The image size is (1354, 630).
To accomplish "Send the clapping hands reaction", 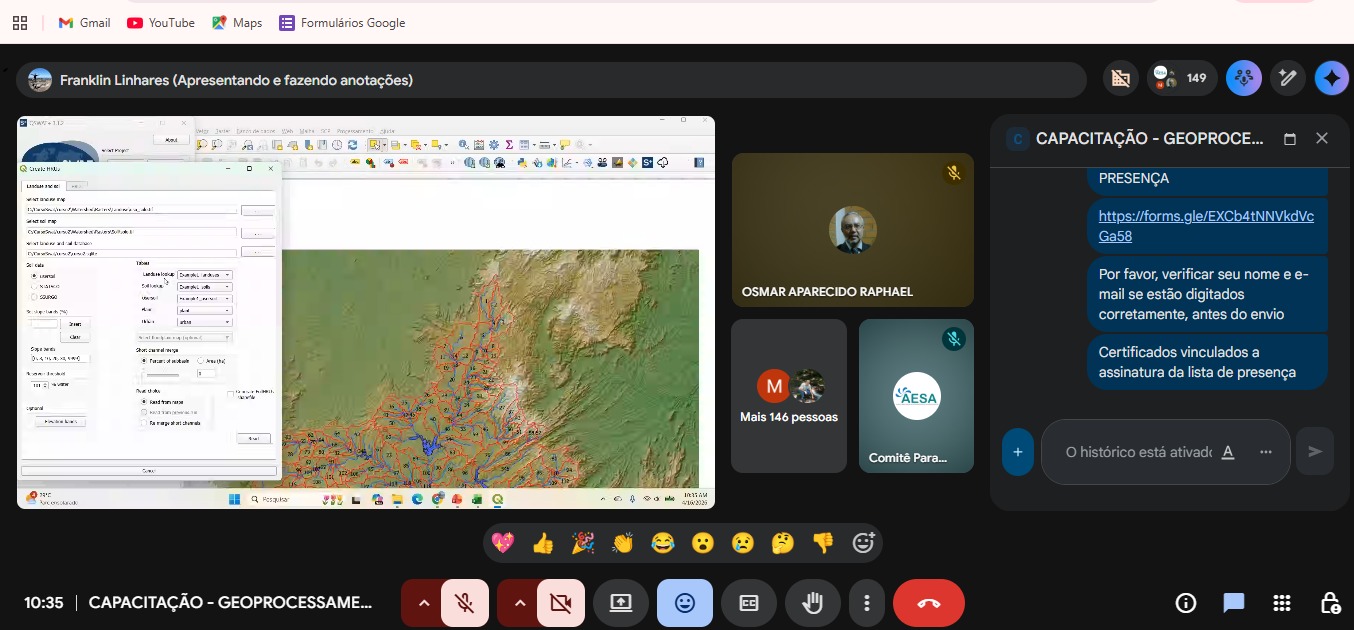I will [623, 543].
